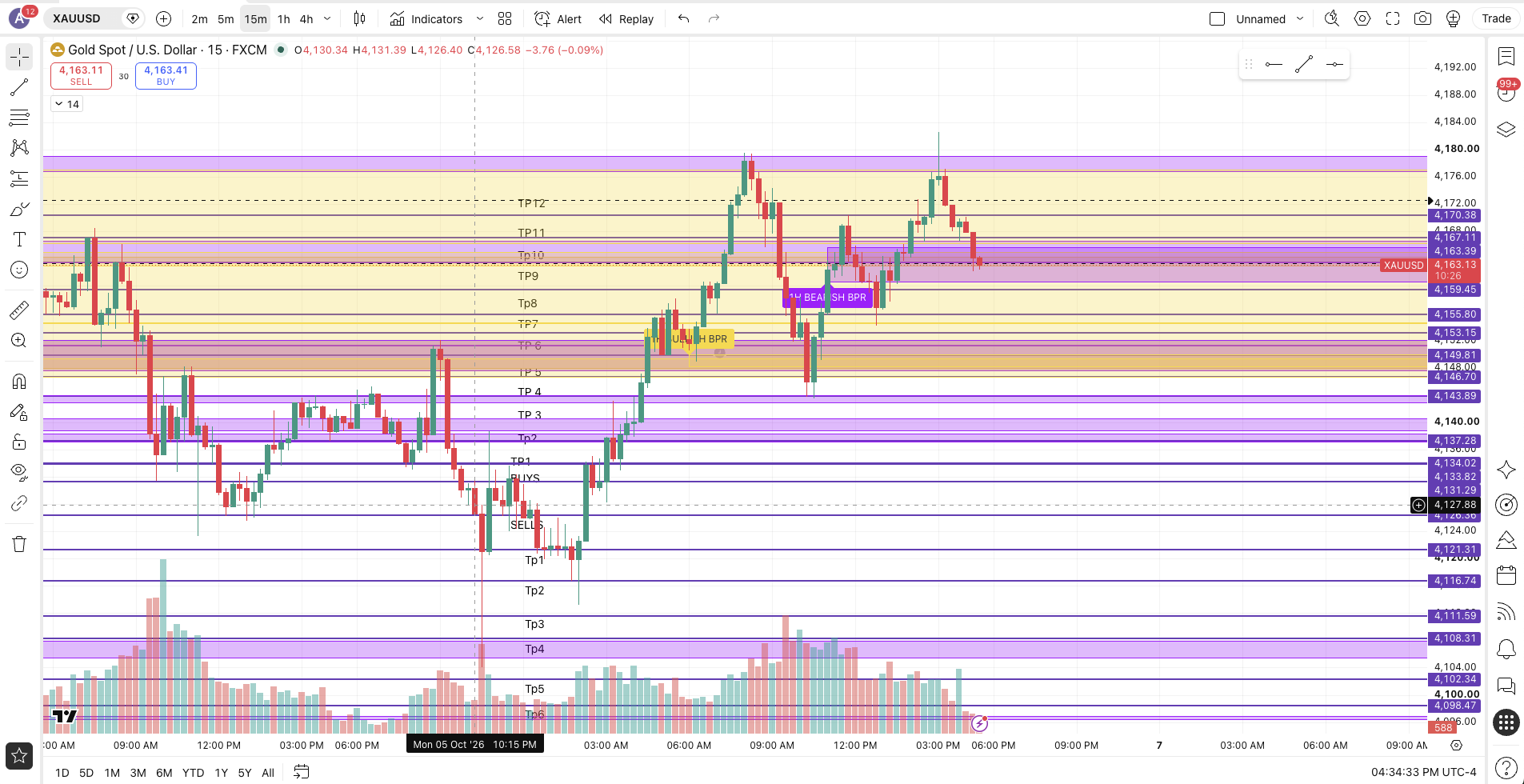Toggle stay in drawing mode

(19, 412)
